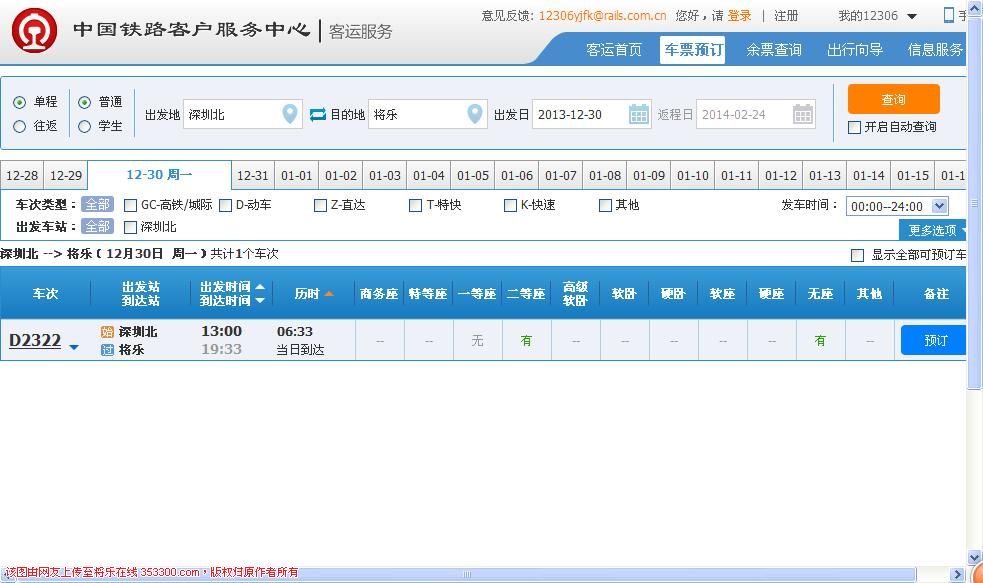Image resolution: width=983 pixels, height=583 pixels.
Task: Select 全部 for 车次类型 filter
Action: pyautogui.click(x=97, y=205)
